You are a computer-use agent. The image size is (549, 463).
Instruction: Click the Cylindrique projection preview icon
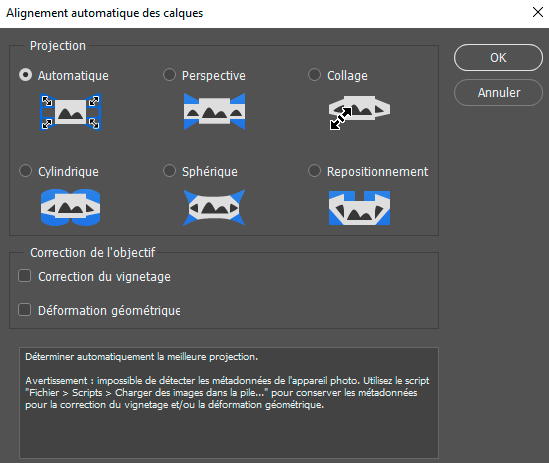[x=71, y=207]
